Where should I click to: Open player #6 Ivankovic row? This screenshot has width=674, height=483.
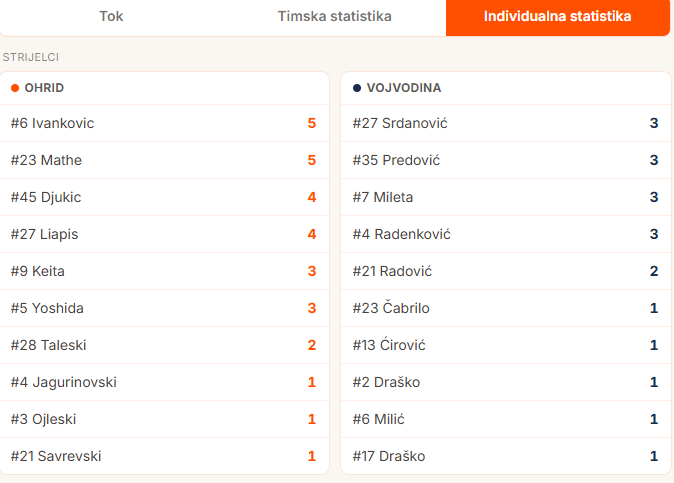tap(165, 123)
